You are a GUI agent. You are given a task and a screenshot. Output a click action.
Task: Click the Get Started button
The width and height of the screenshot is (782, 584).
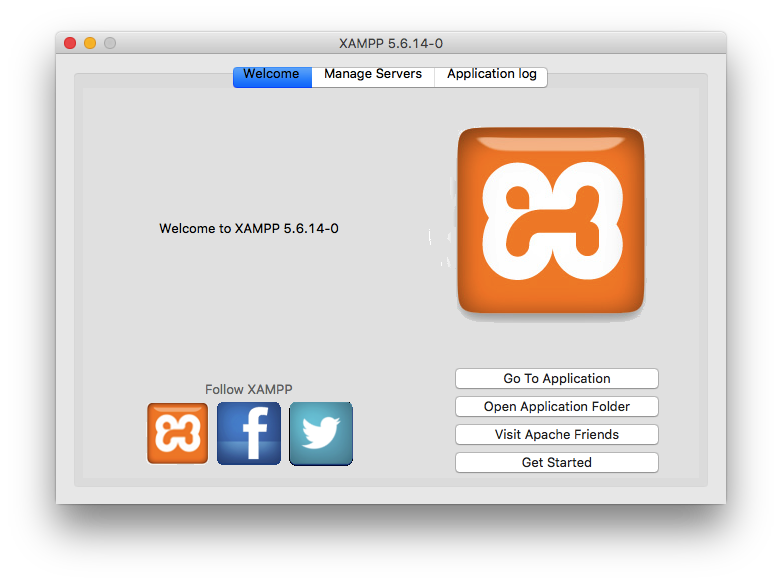click(557, 462)
